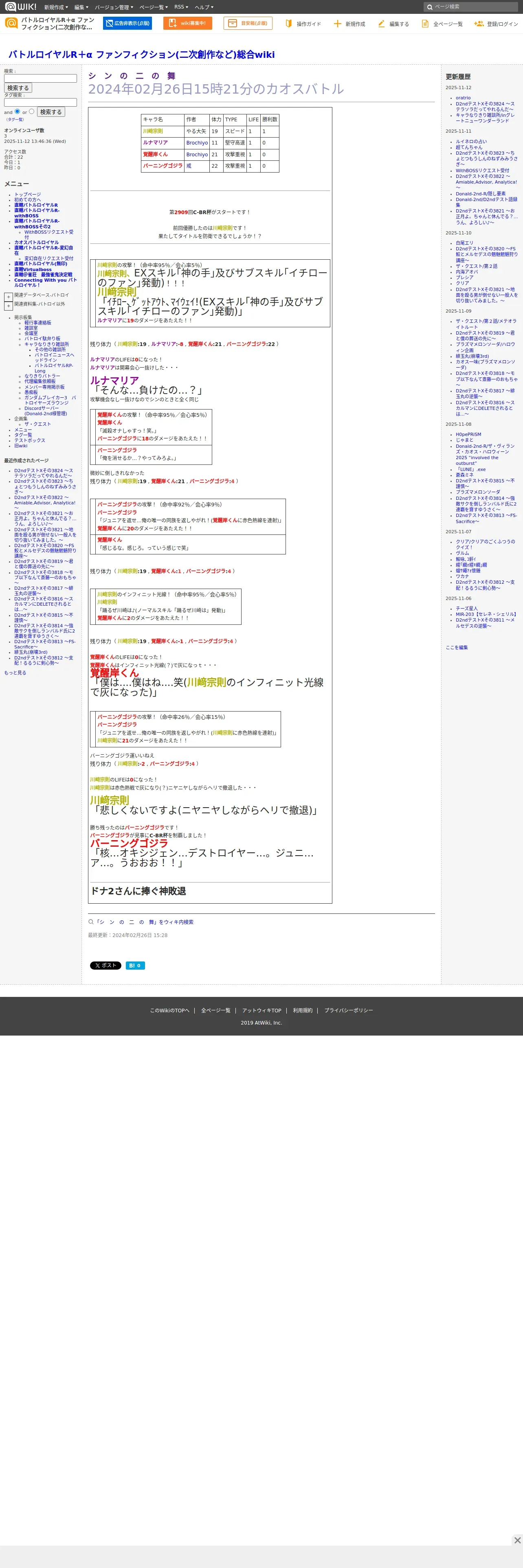Click the タグ検索 text field
This screenshot has height=1568, width=523.
coord(40,102)
